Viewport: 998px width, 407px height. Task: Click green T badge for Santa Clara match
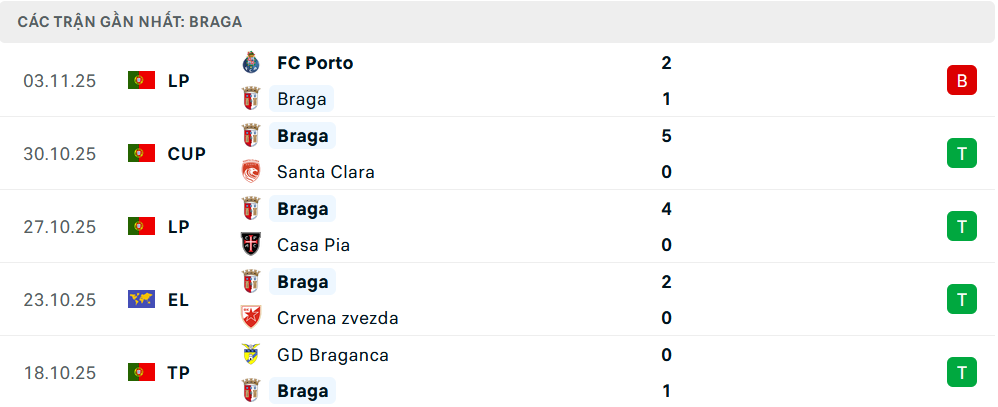pos(961,154)
